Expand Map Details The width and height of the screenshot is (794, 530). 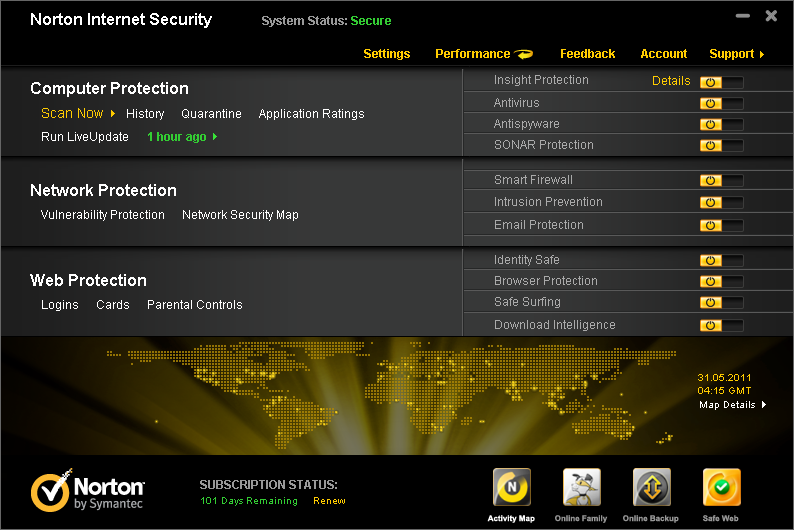[x=732, y=405]
